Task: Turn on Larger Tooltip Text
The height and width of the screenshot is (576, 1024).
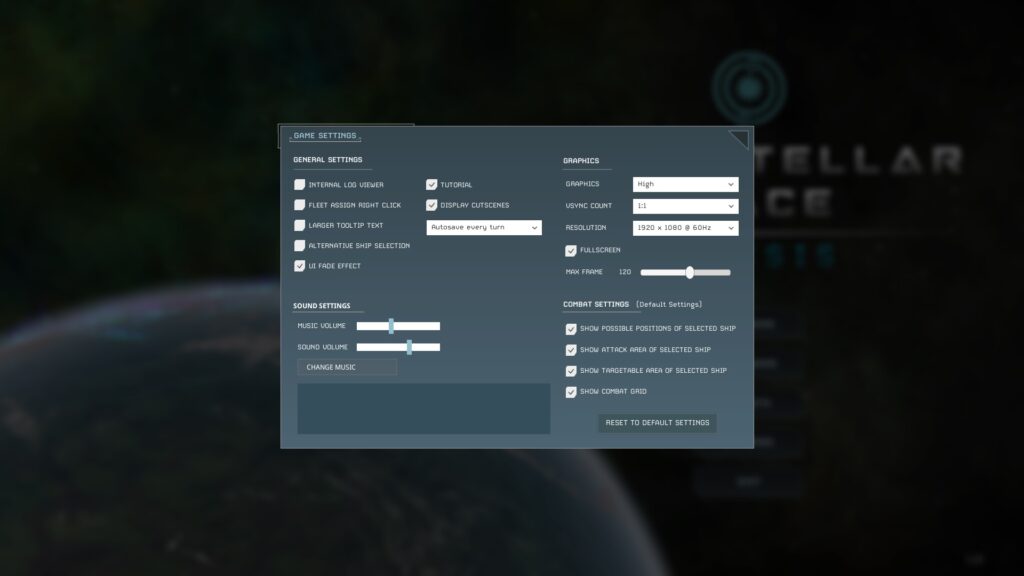Action: (x=299, y=225)
